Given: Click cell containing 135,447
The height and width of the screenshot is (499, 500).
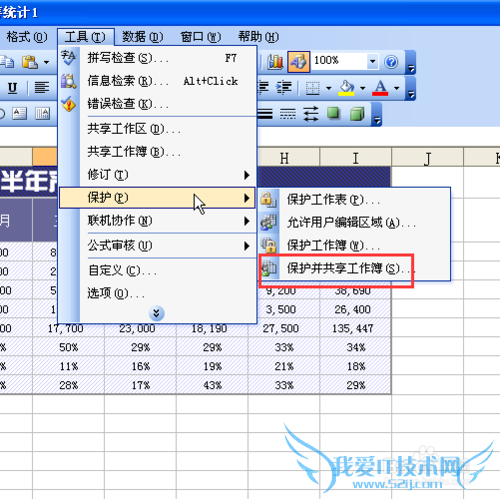Looking at the screenshot, I should tap(355, 328).
